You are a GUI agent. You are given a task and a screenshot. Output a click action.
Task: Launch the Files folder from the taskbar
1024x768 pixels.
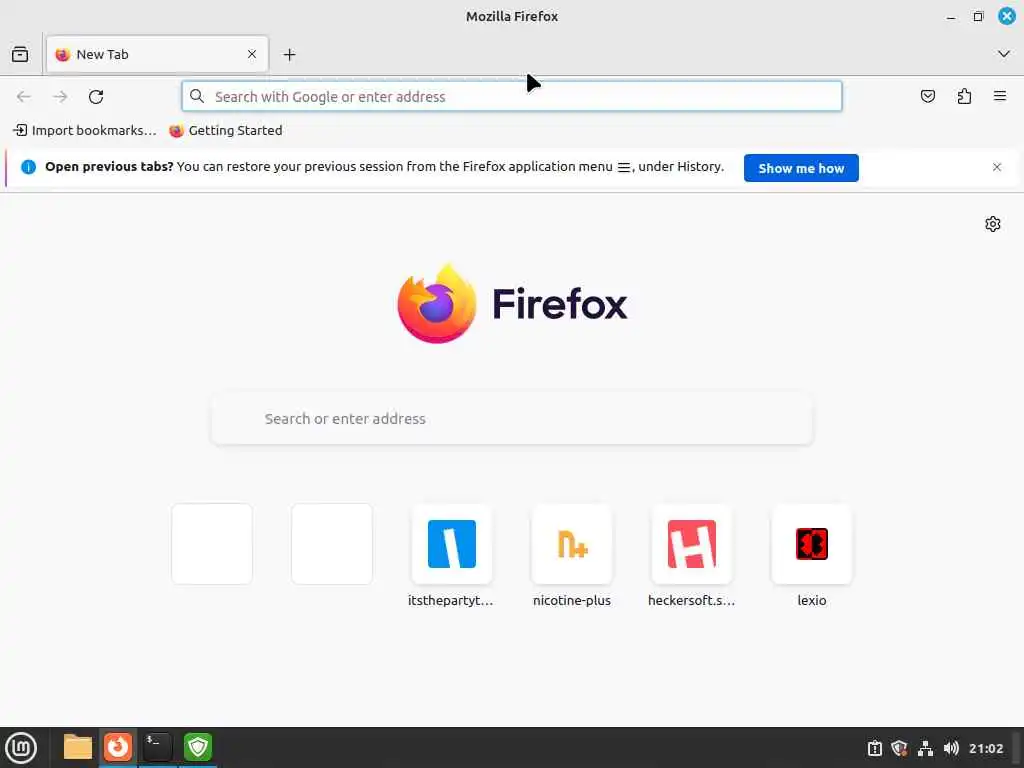[78, 747]
